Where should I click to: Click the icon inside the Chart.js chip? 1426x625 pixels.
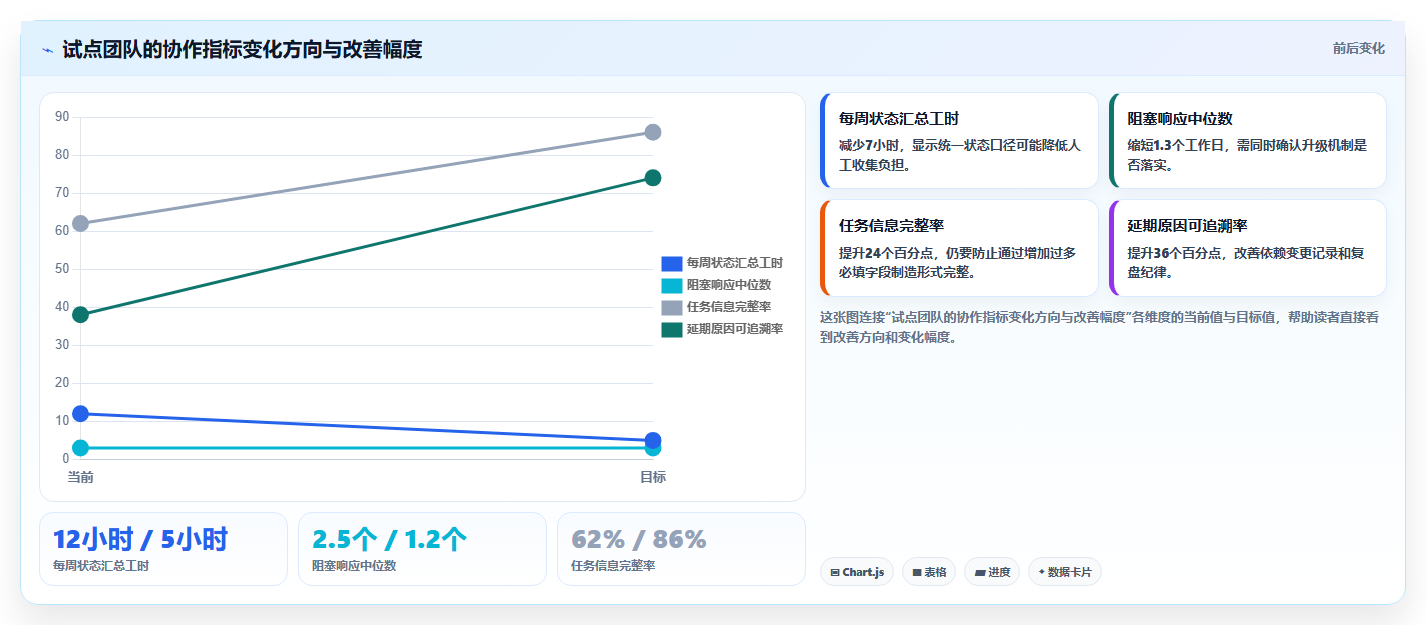[x=835, y=573]
